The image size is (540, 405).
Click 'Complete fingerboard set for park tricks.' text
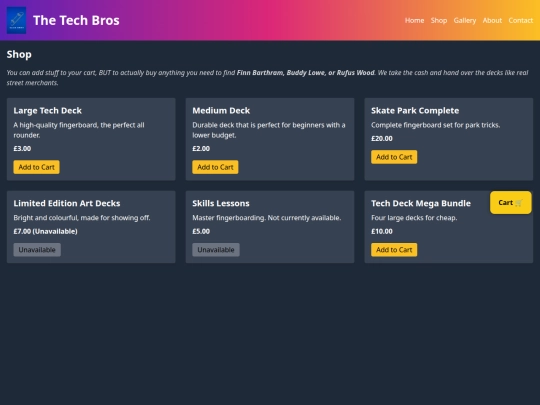pos(435,125)
